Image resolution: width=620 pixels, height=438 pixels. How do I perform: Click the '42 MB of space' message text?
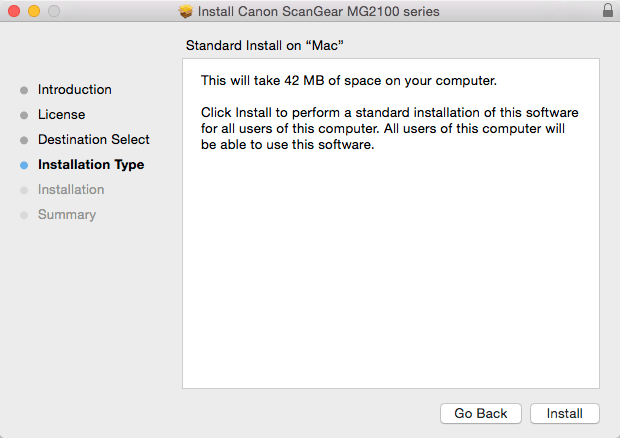coord(349,81)
